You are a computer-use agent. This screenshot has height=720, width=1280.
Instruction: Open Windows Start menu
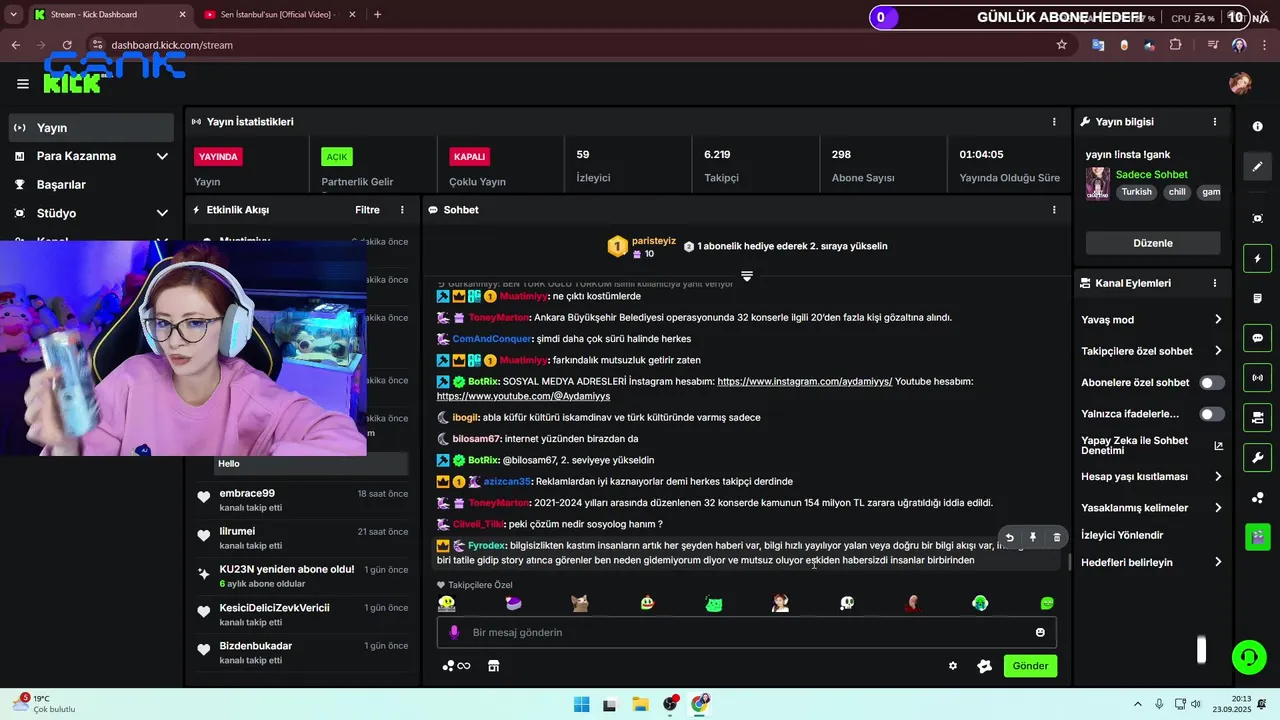click(x=581, y=704)
